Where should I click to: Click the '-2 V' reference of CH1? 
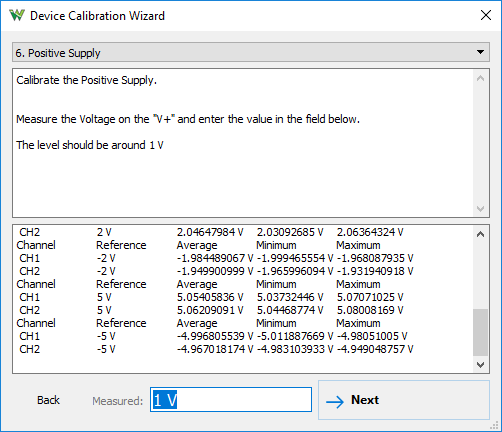click(106, 258)
